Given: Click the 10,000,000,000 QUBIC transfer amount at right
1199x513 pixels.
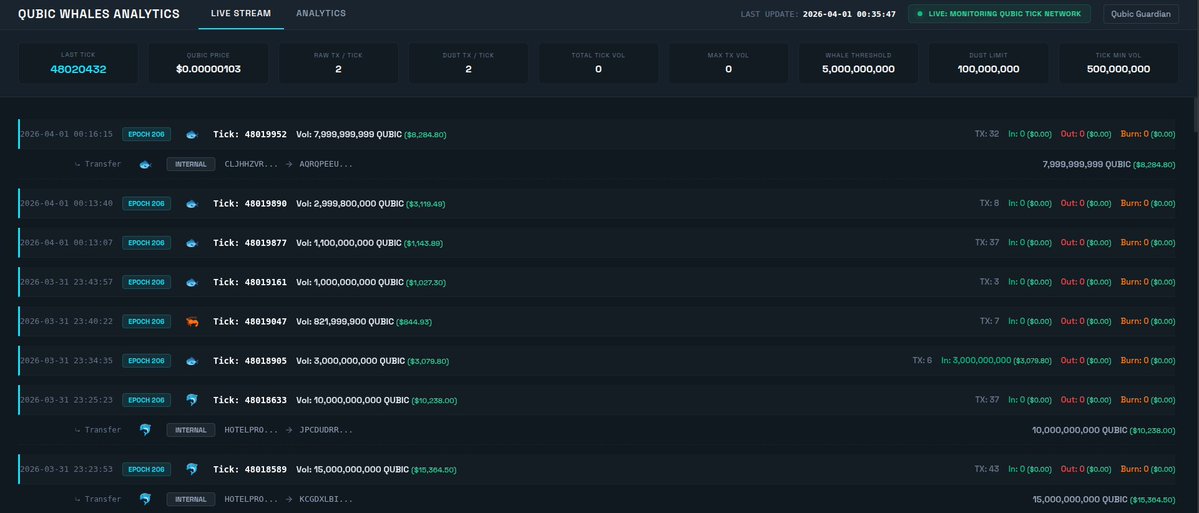Looking at the screenshot, I should (1080, 430).
